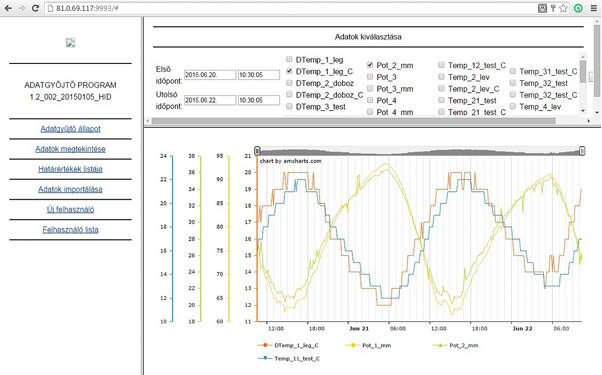Click the first date input field
Image resolution: width=602 pixels, height=375 pixels.
[210, 75]
